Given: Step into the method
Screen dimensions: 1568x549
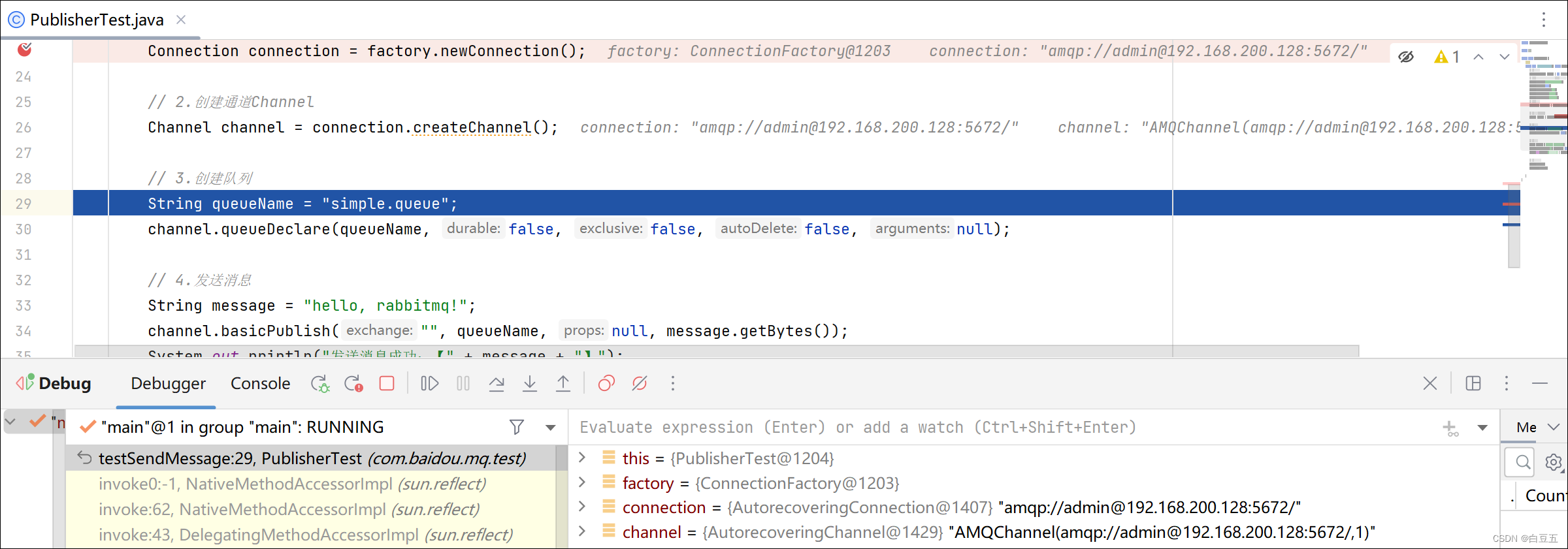Looking at the screenshot, I should pos(530,383).
